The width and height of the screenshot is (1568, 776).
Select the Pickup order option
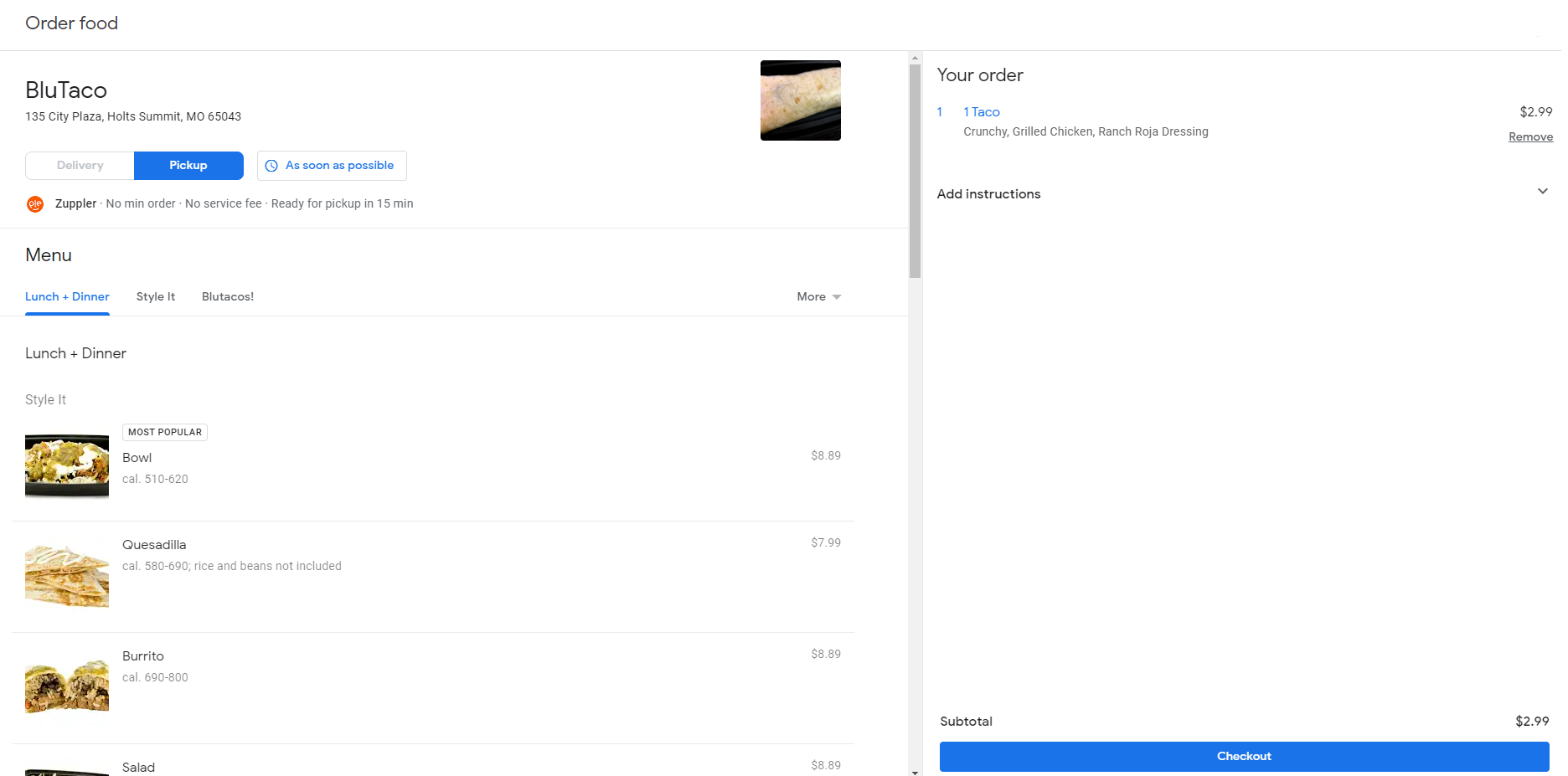click(188, 166)
